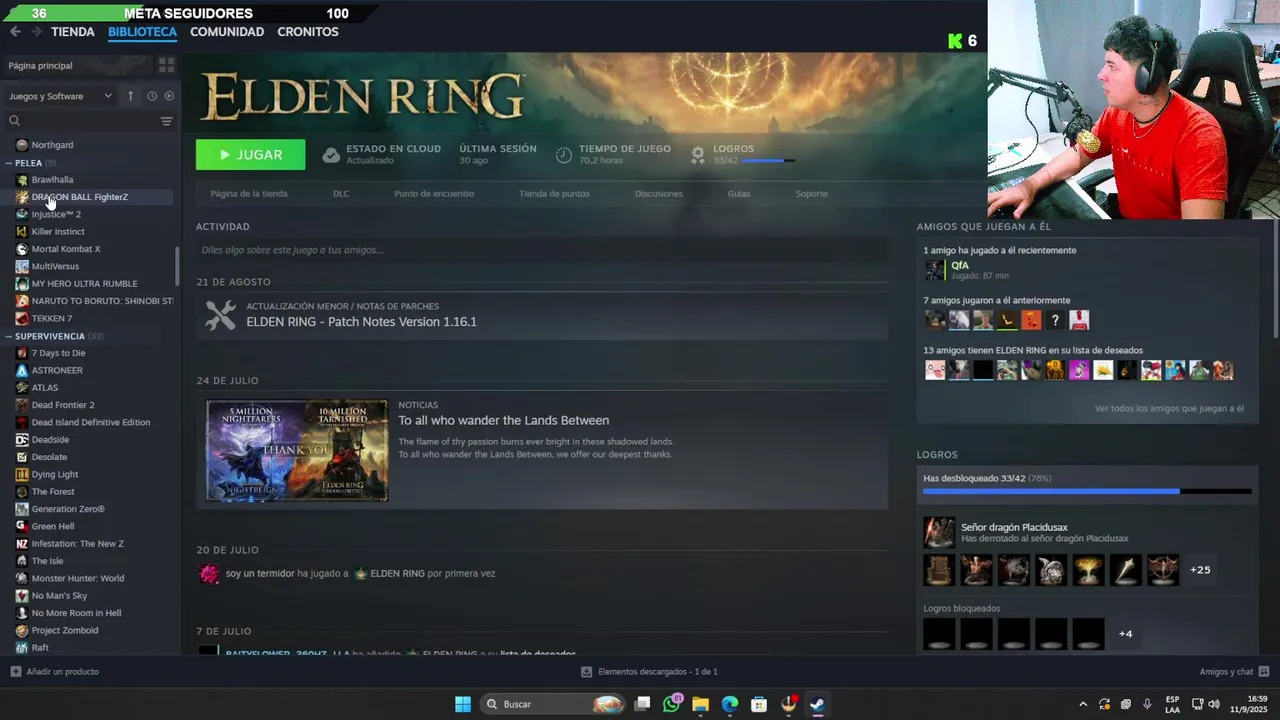This screenshot has height=720, width=1280.
Task: Click the Steam taskbar icon
Action: click(817, 704)
